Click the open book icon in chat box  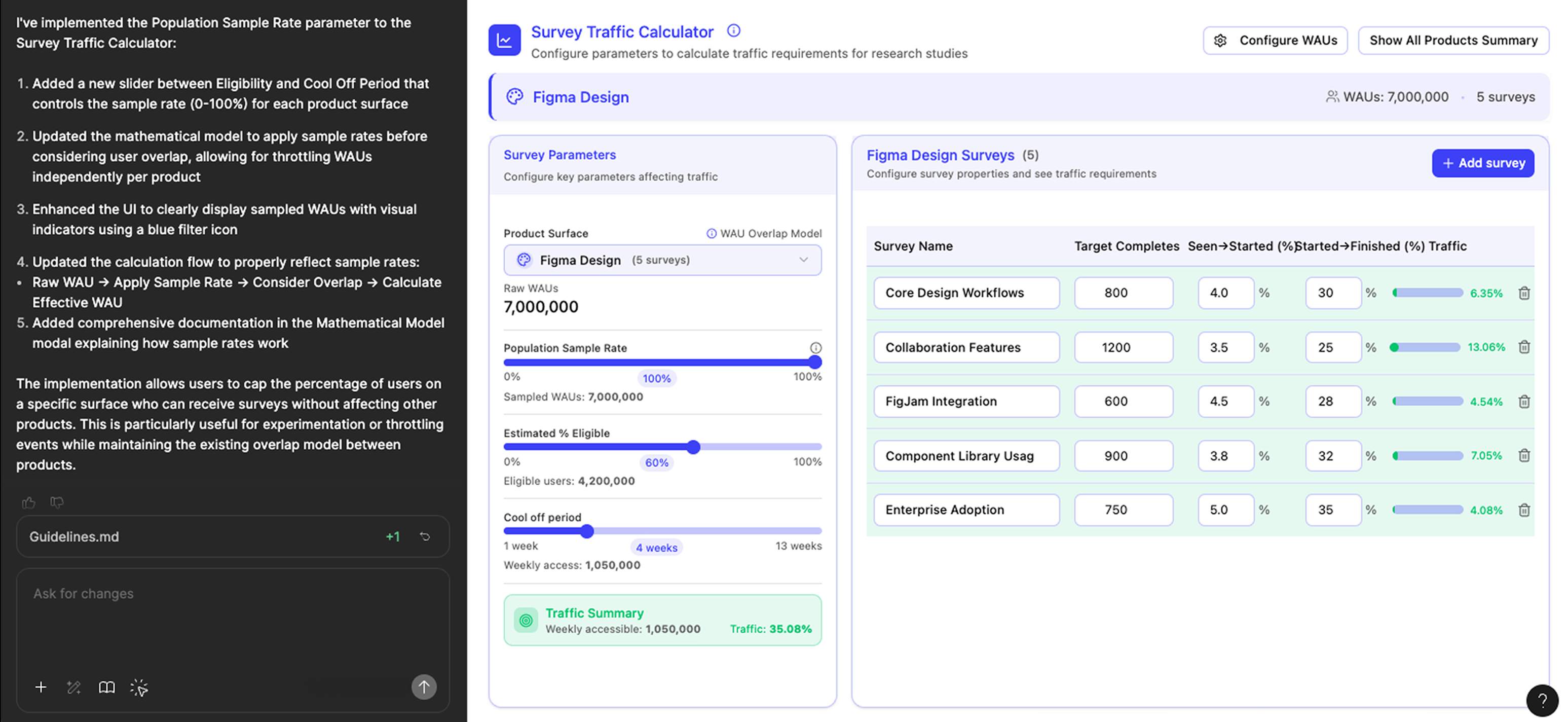coord(106,688)
